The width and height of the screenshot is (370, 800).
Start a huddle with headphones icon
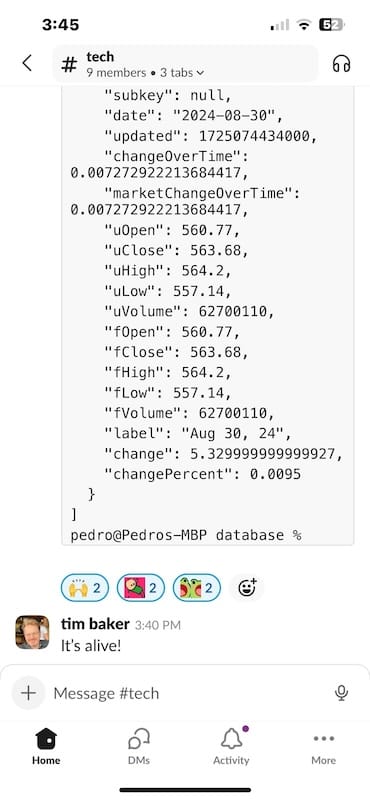coord(341,64)
